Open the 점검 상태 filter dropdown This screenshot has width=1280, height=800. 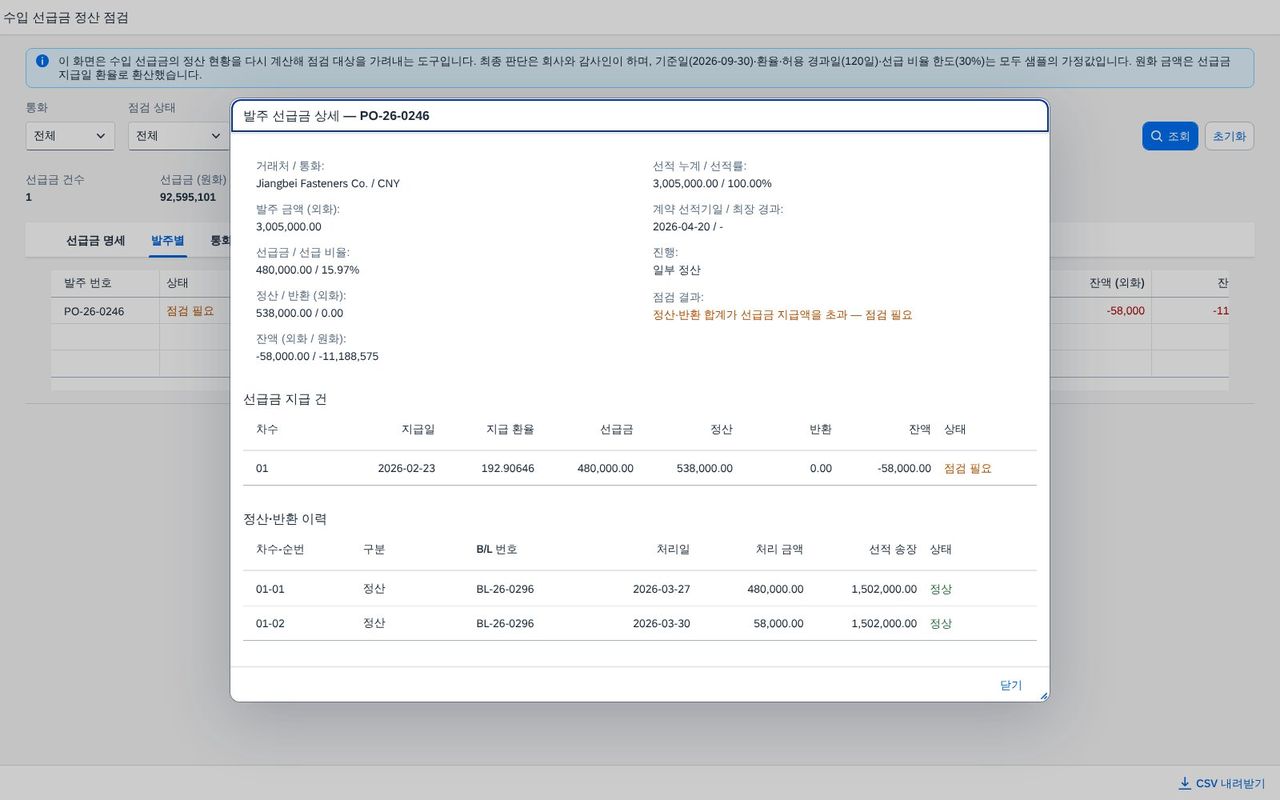(178, 136)
